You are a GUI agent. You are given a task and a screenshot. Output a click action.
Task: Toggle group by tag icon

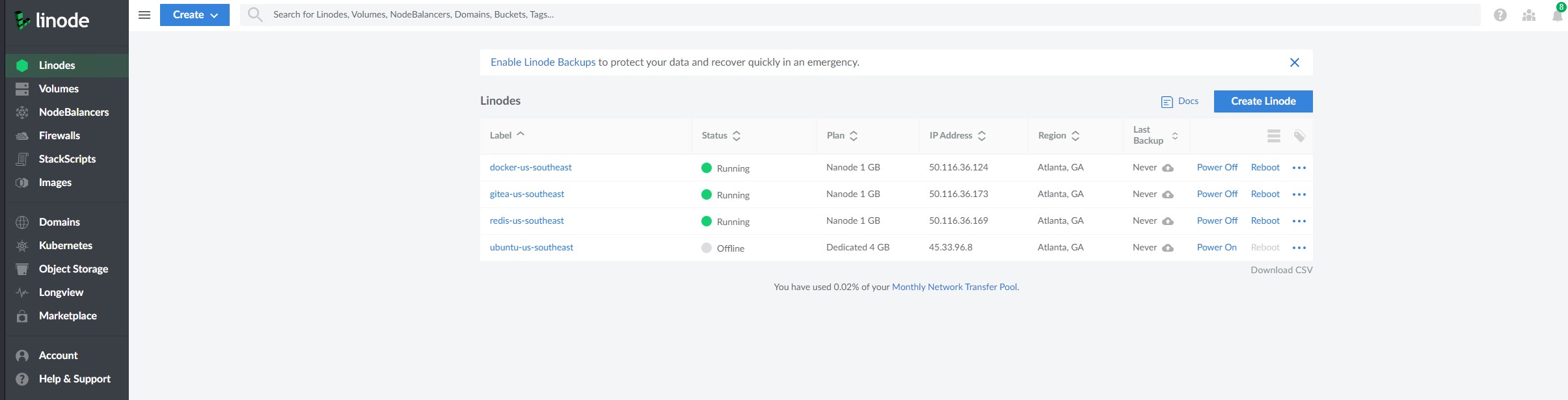tap(1299, 136)
